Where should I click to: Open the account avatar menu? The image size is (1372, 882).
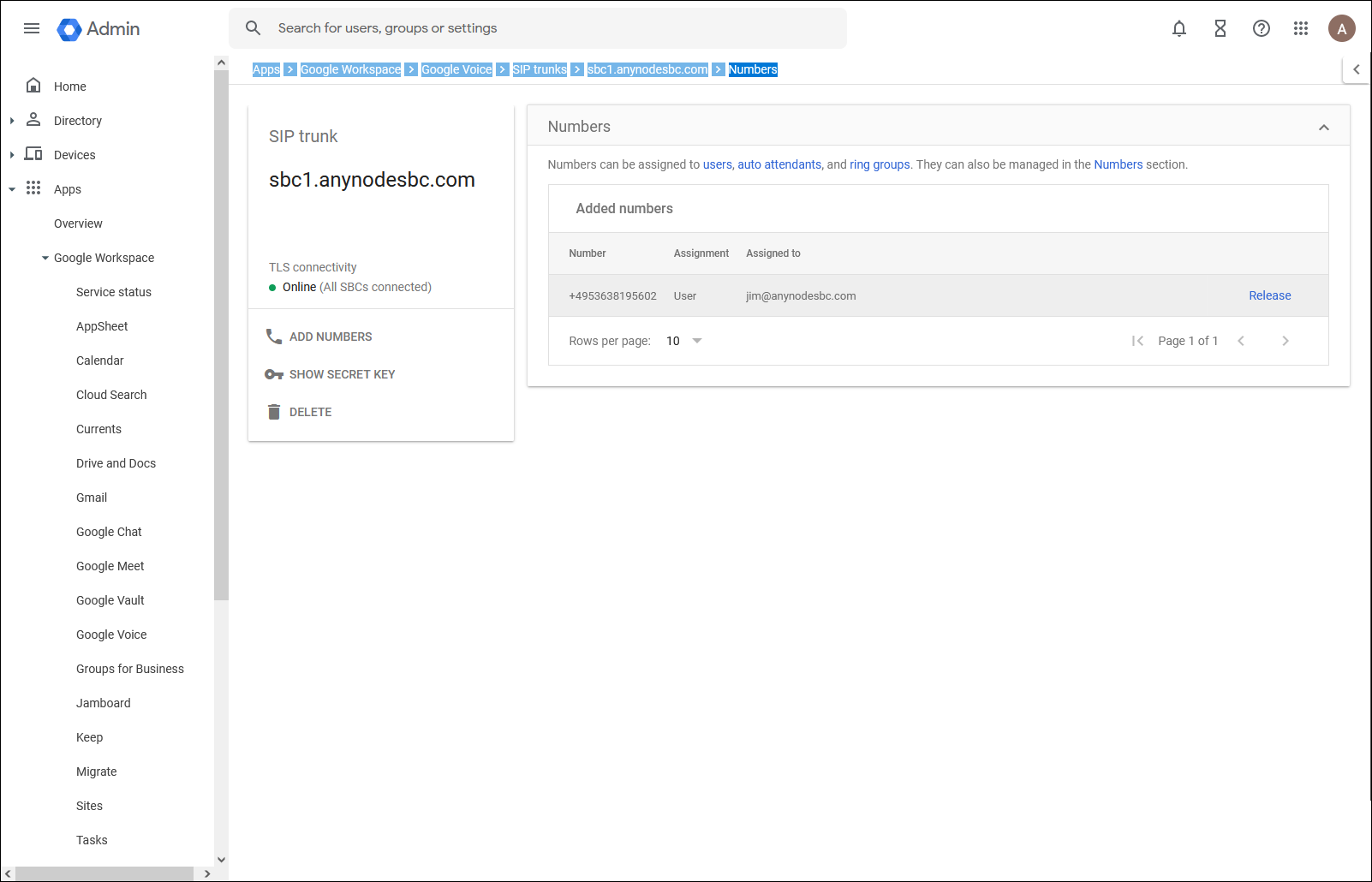pos(1342,28)
